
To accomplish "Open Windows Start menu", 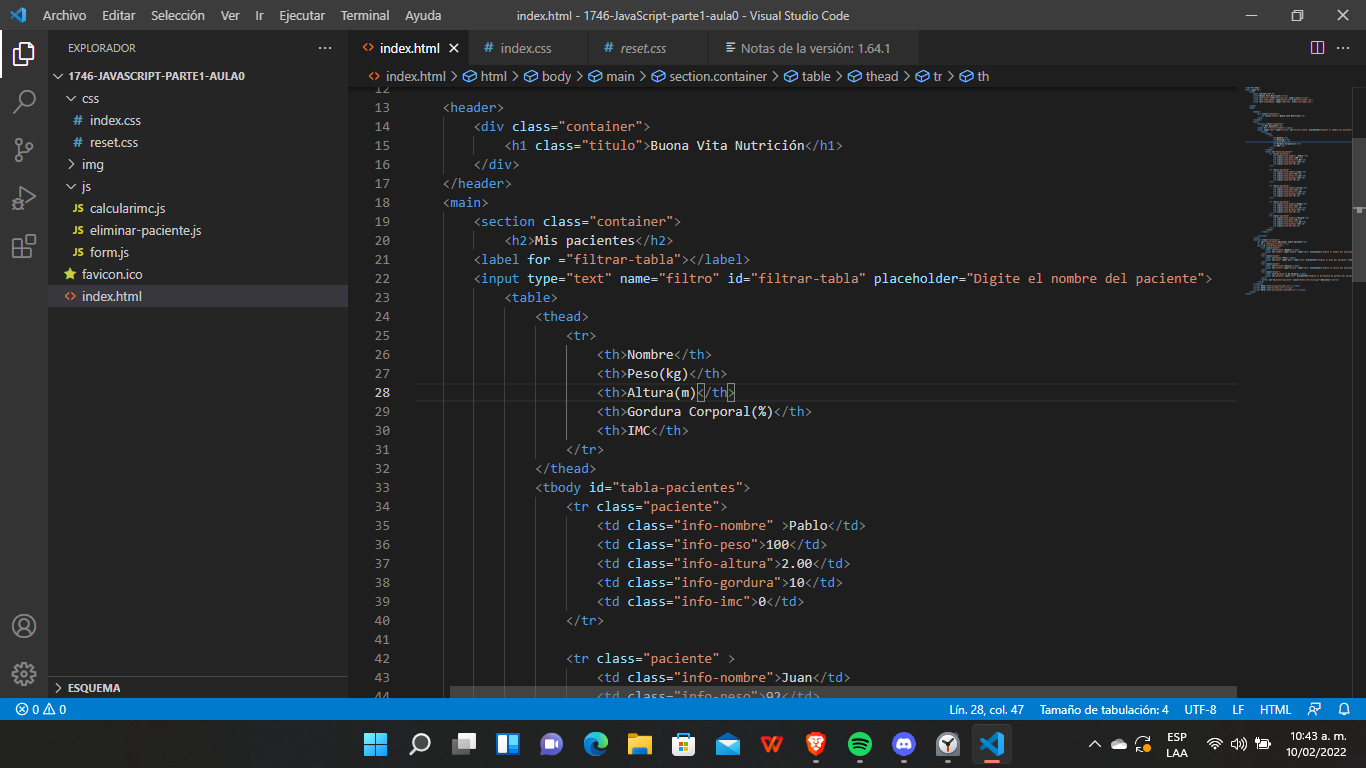I will point(375,744).
